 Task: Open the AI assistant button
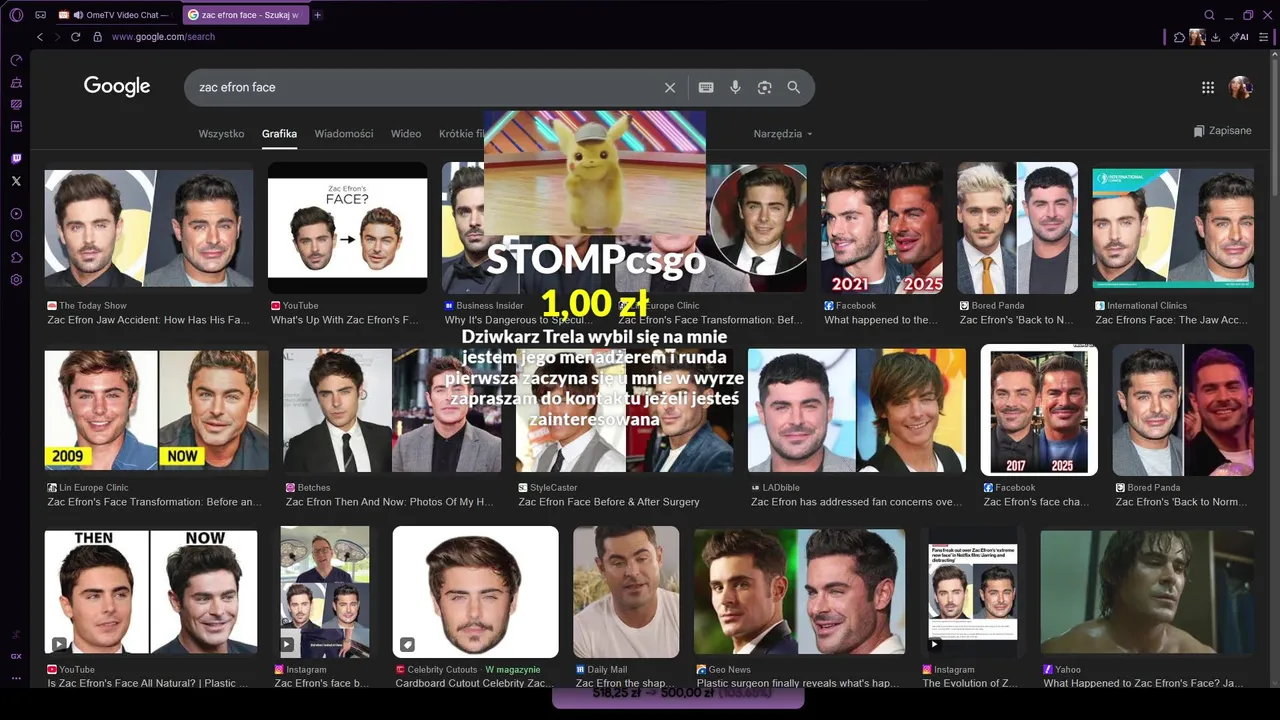(1239, 37)
